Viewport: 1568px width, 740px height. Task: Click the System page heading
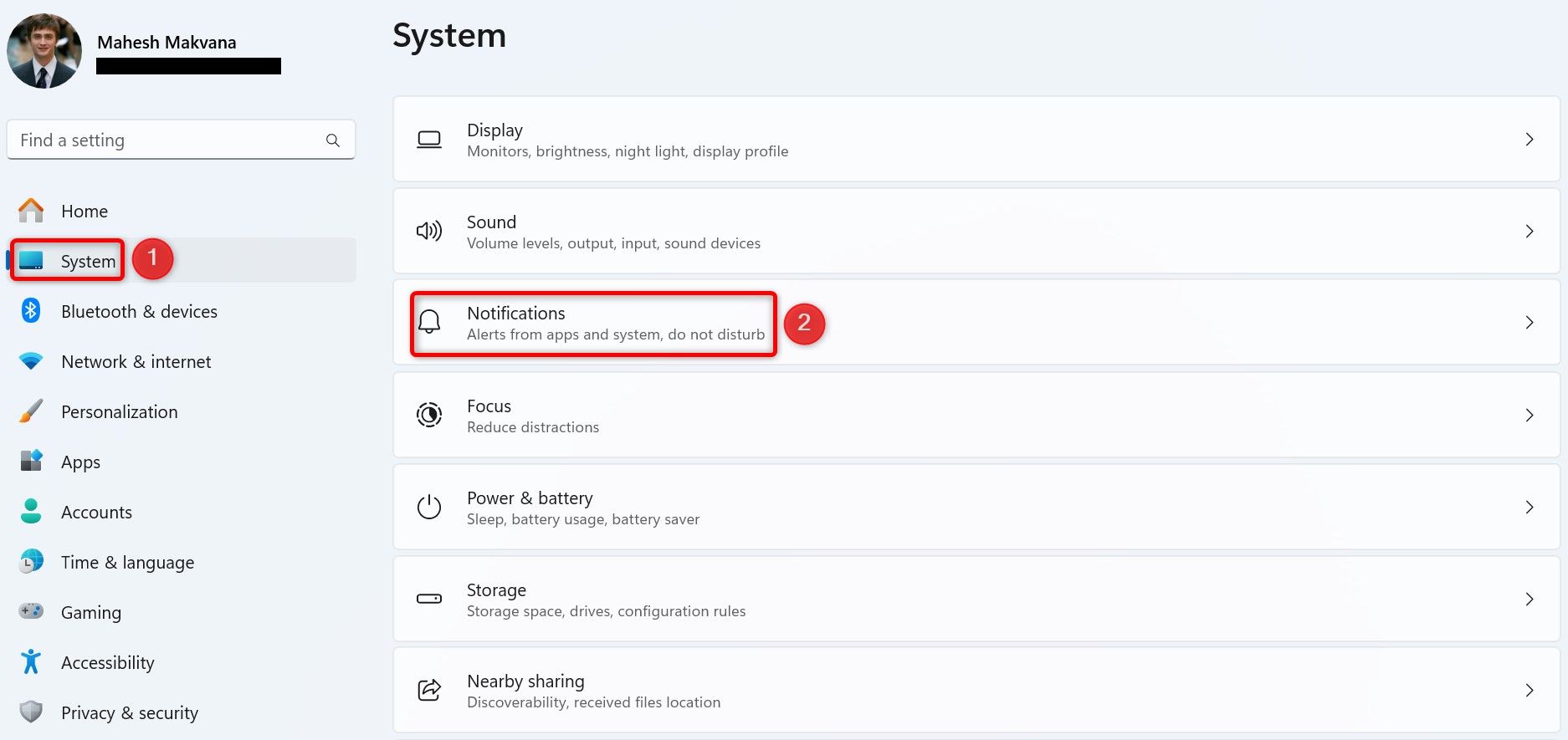click(x=449, y=36)
